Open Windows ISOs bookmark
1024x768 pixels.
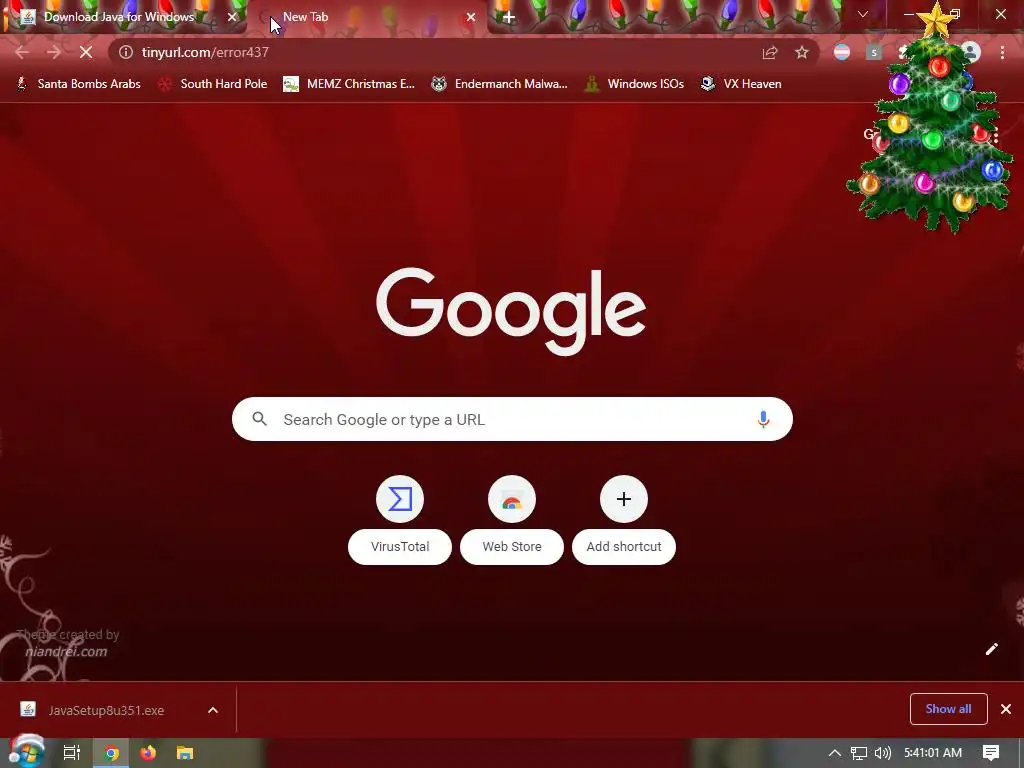634,84
